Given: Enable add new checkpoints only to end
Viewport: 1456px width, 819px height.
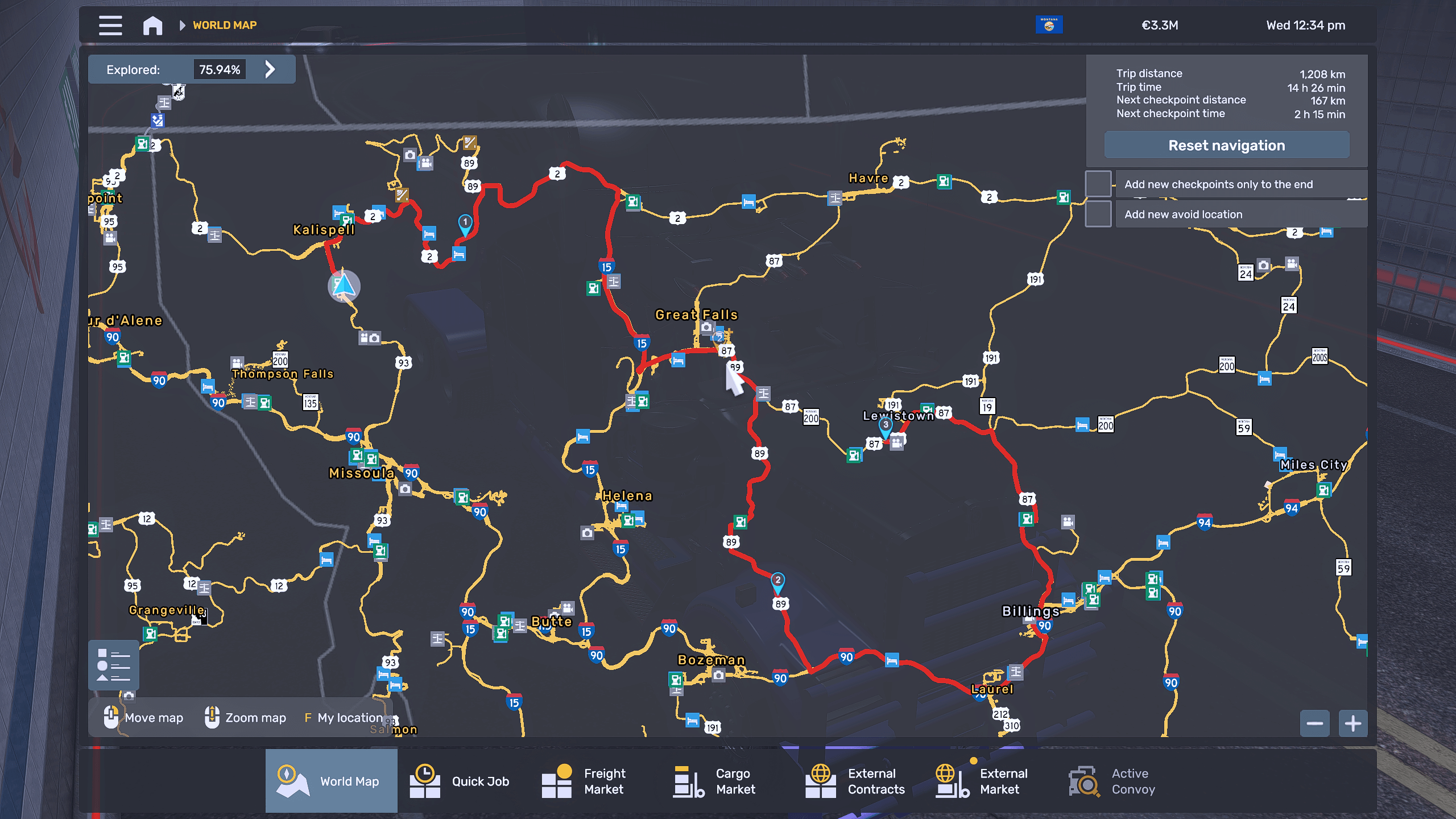Looking at the screenshot, I should point(1098,184).
